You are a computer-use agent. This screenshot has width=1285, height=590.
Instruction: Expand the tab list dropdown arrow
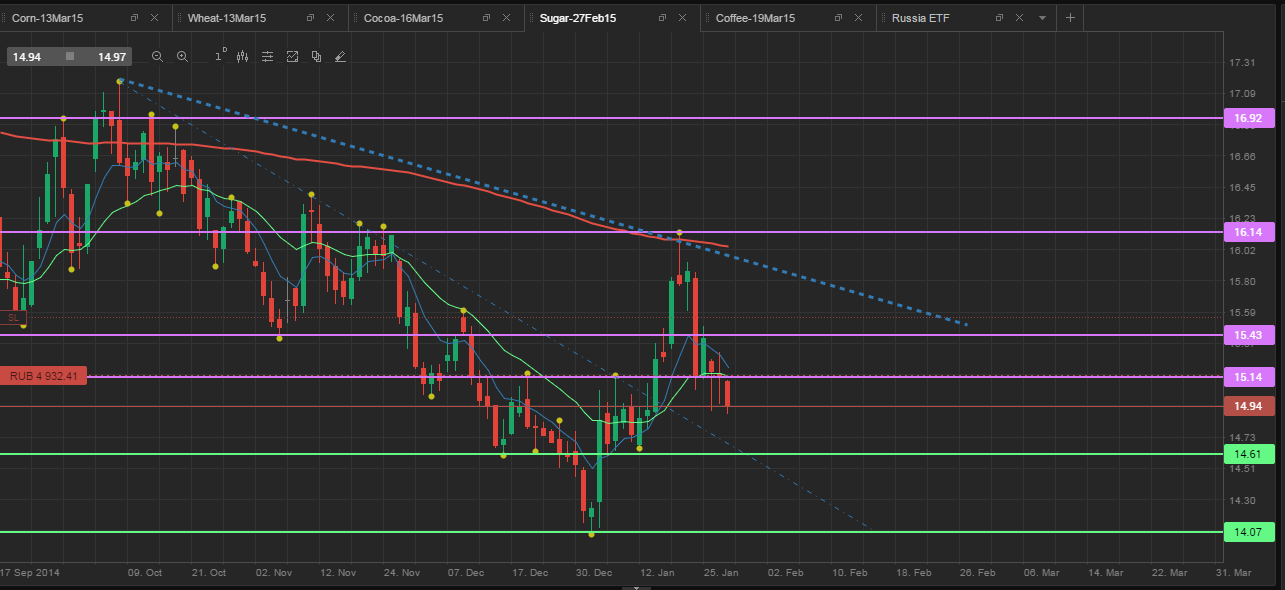click(x=1043, y=18)
